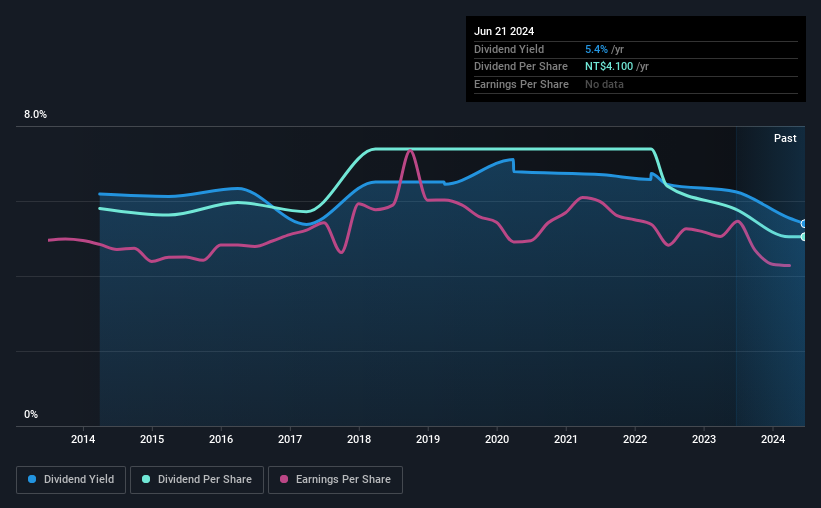Select the teal Dividend Per Share endpoint marker
The width and height of the screenshot is (821, 508).
(x=804, y=237)
